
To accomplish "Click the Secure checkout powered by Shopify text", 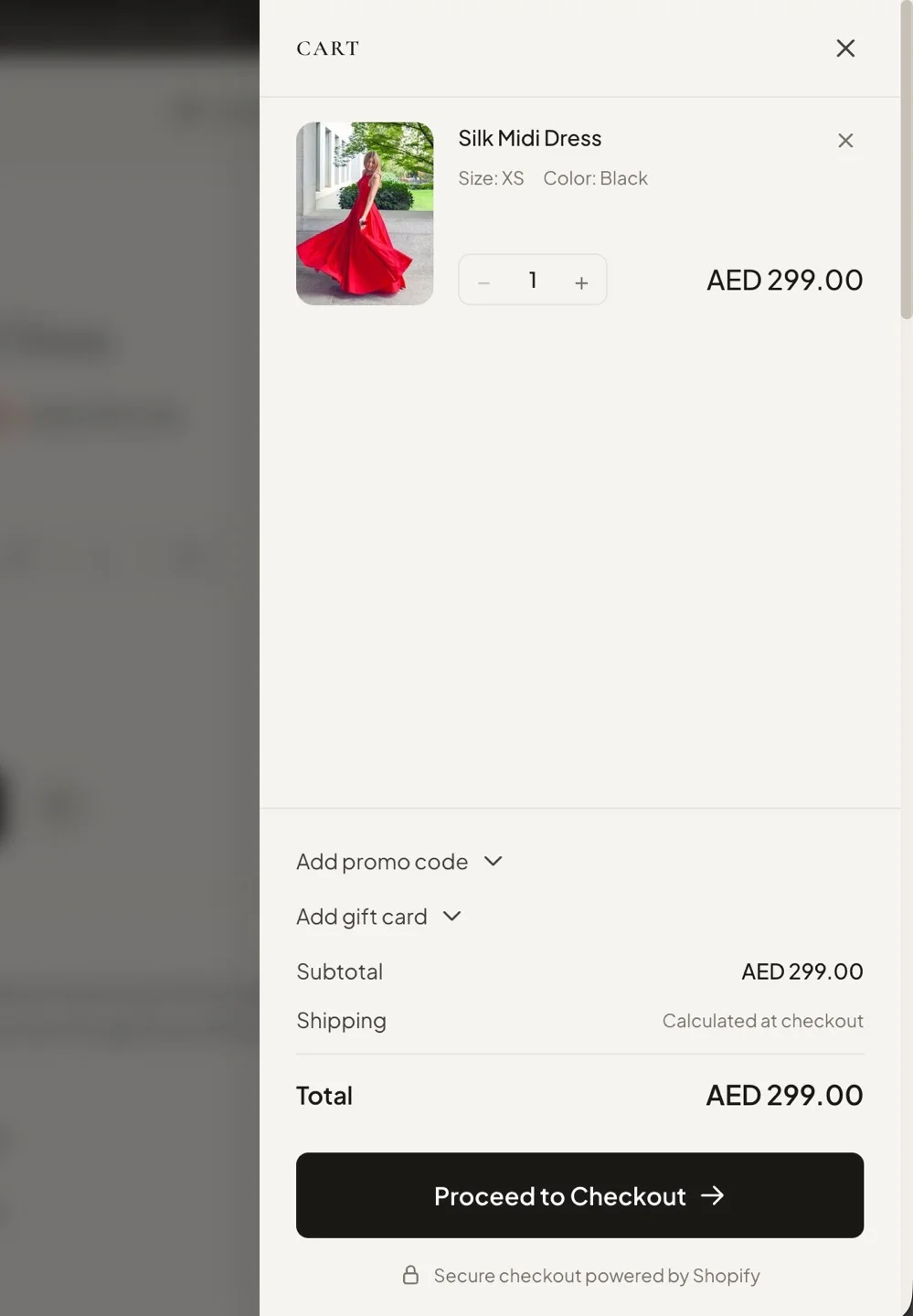I will click(x=597, y=1276).
